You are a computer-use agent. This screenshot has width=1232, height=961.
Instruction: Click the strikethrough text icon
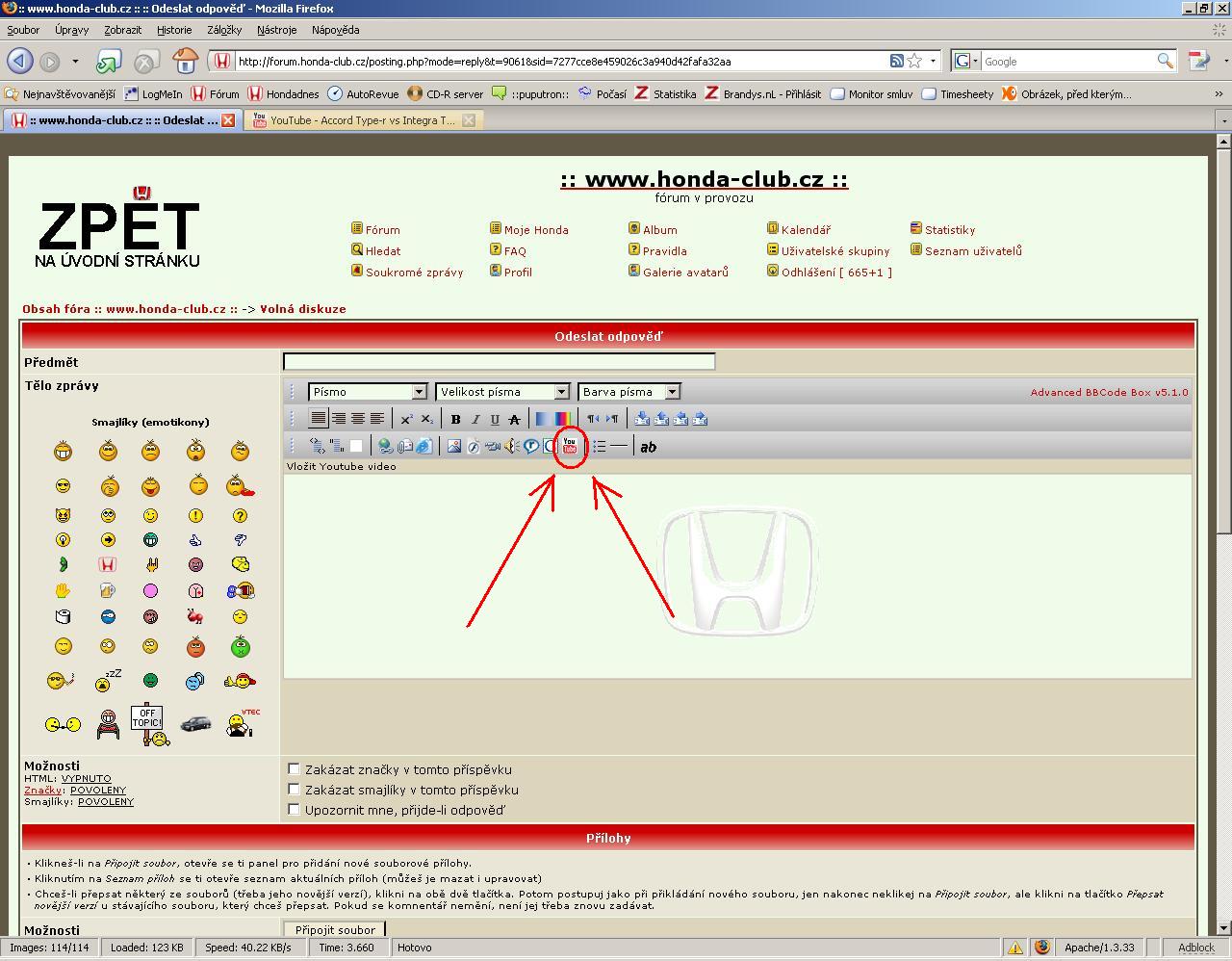tap(514, 419)
